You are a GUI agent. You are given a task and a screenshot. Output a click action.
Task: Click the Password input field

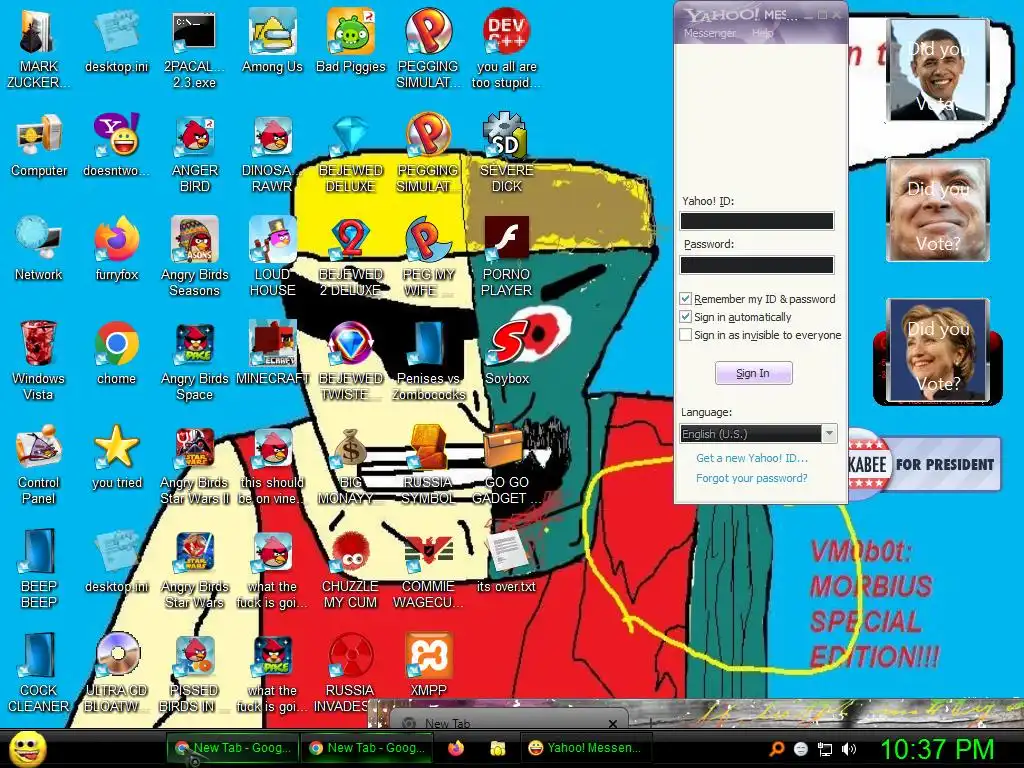pyautogui.click(x=757, y=265)
